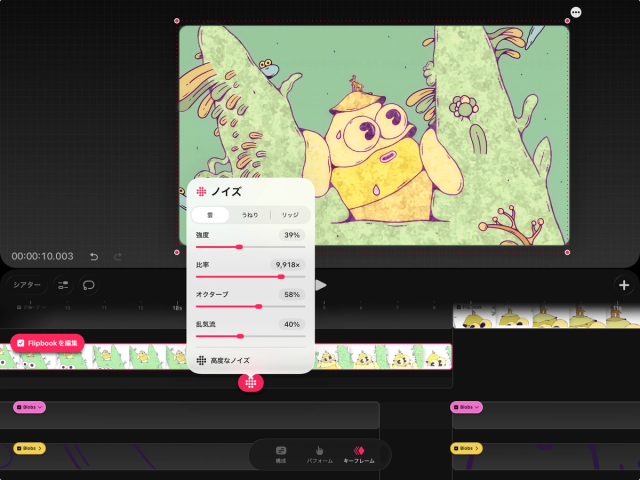Click the grid icon beside 高度なノイズ
The image size is (640, 480).
click(201, 360)
